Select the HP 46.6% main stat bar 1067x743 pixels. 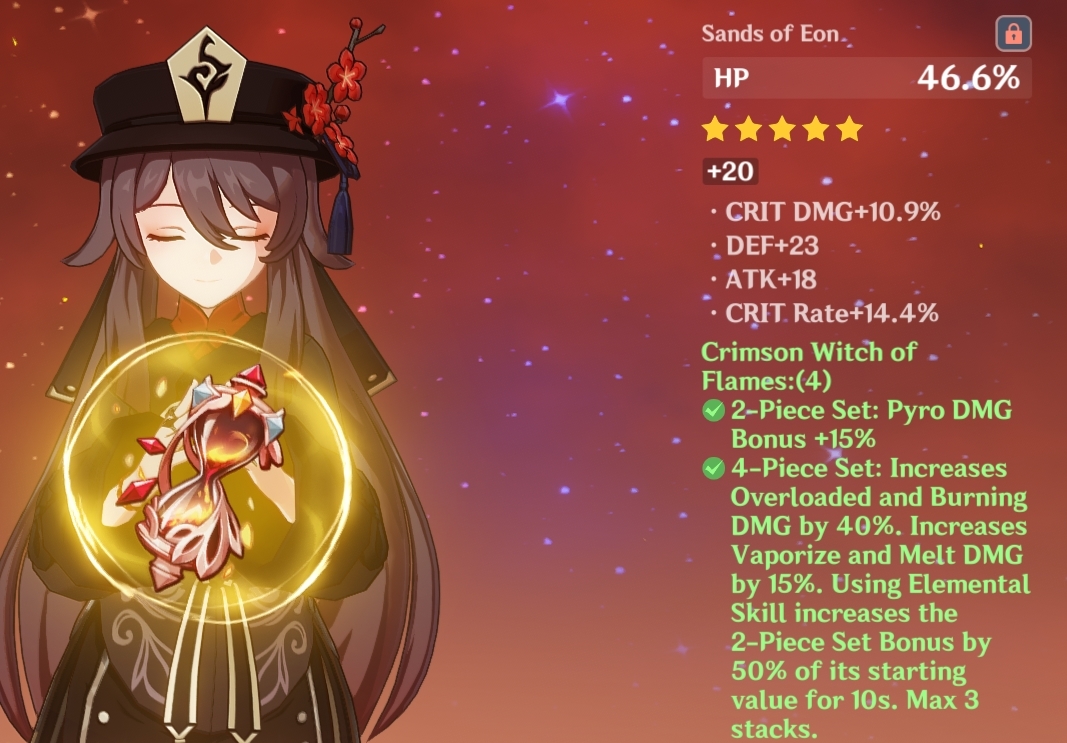point(867,78)
